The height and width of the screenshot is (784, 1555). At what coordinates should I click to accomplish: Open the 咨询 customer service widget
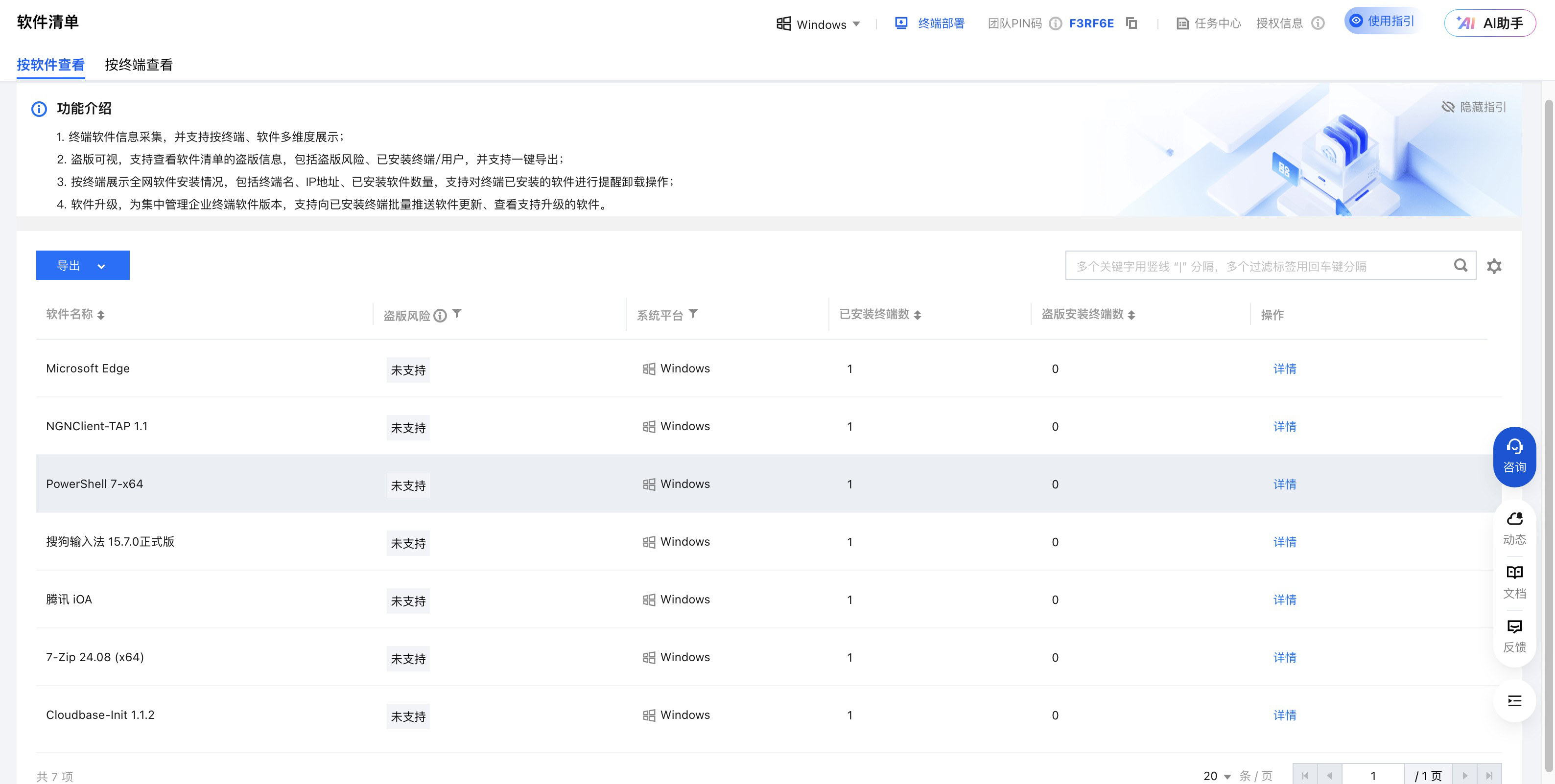(1514, 457)
